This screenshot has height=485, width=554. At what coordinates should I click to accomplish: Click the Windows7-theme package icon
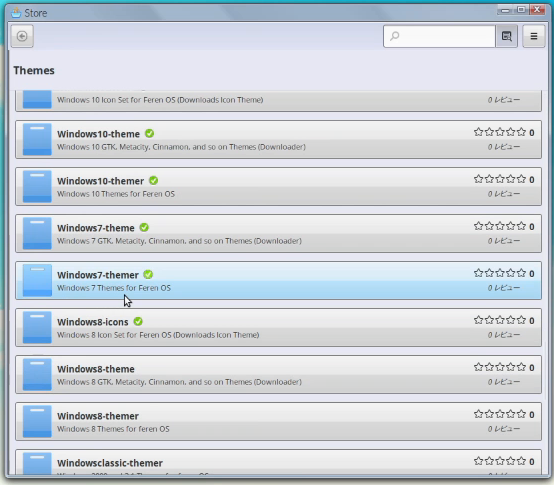point(37,233)
